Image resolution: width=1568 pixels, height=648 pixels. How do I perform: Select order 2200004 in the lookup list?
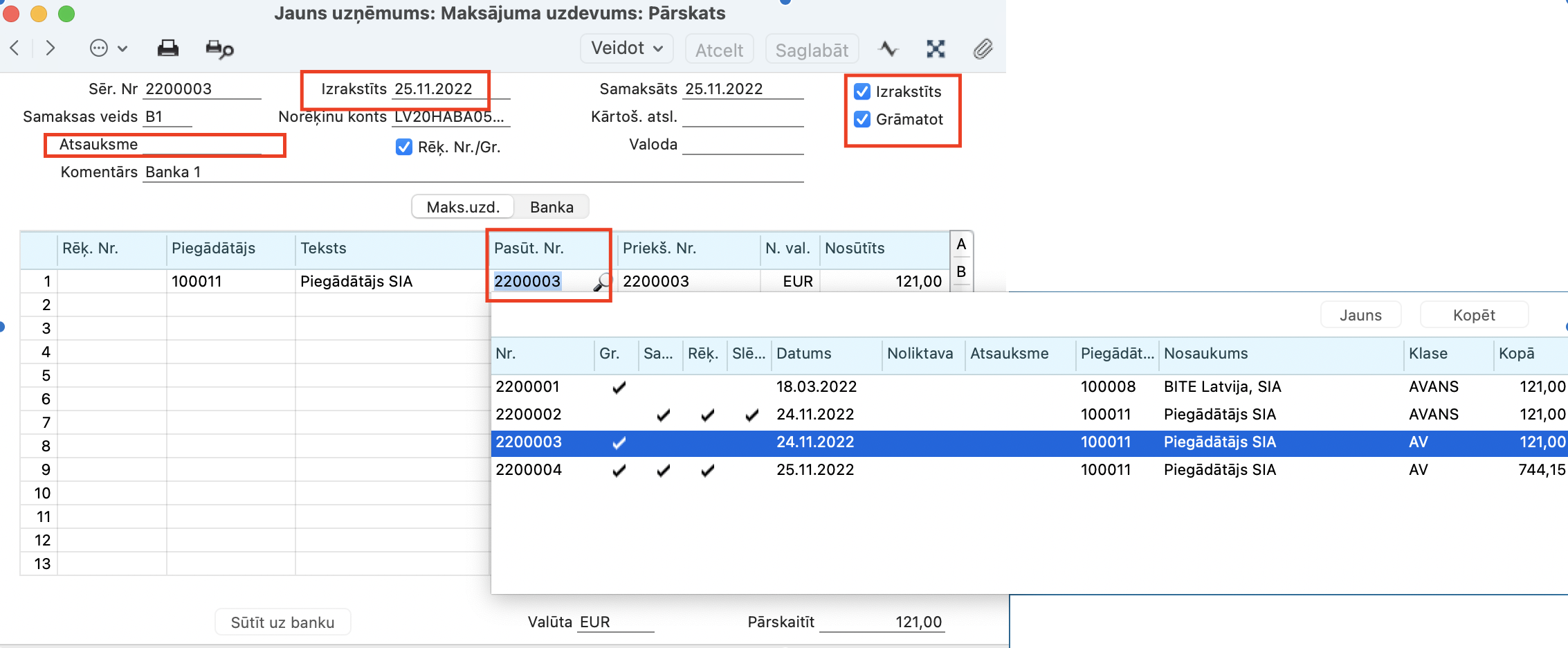click(529, 470)
